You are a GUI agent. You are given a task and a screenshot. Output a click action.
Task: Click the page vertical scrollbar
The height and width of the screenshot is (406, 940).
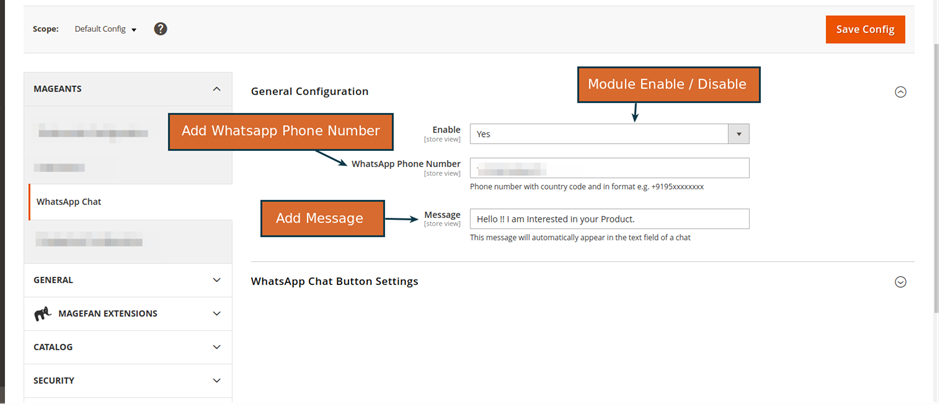pyautogui.click(x=936, y=180)
